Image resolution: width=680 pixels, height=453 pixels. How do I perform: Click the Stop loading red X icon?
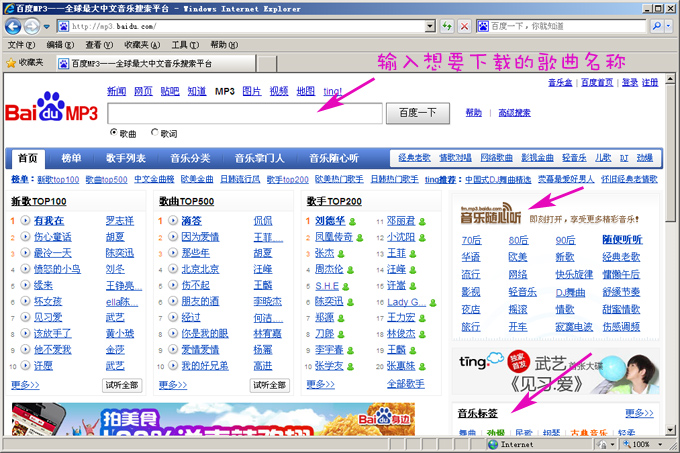464,26
